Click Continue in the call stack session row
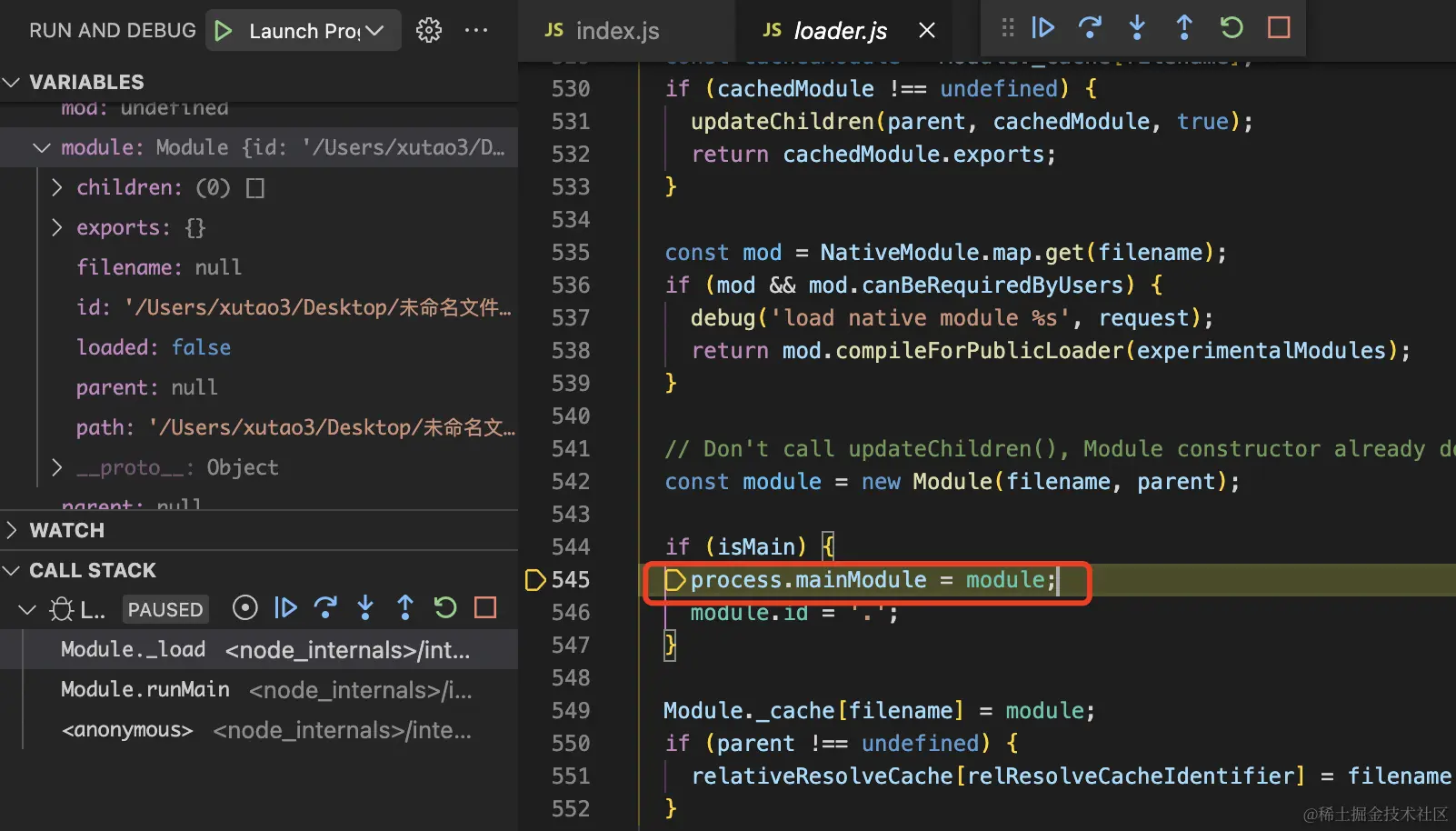This screenshot has height=831, width=1456. (285, 607)
